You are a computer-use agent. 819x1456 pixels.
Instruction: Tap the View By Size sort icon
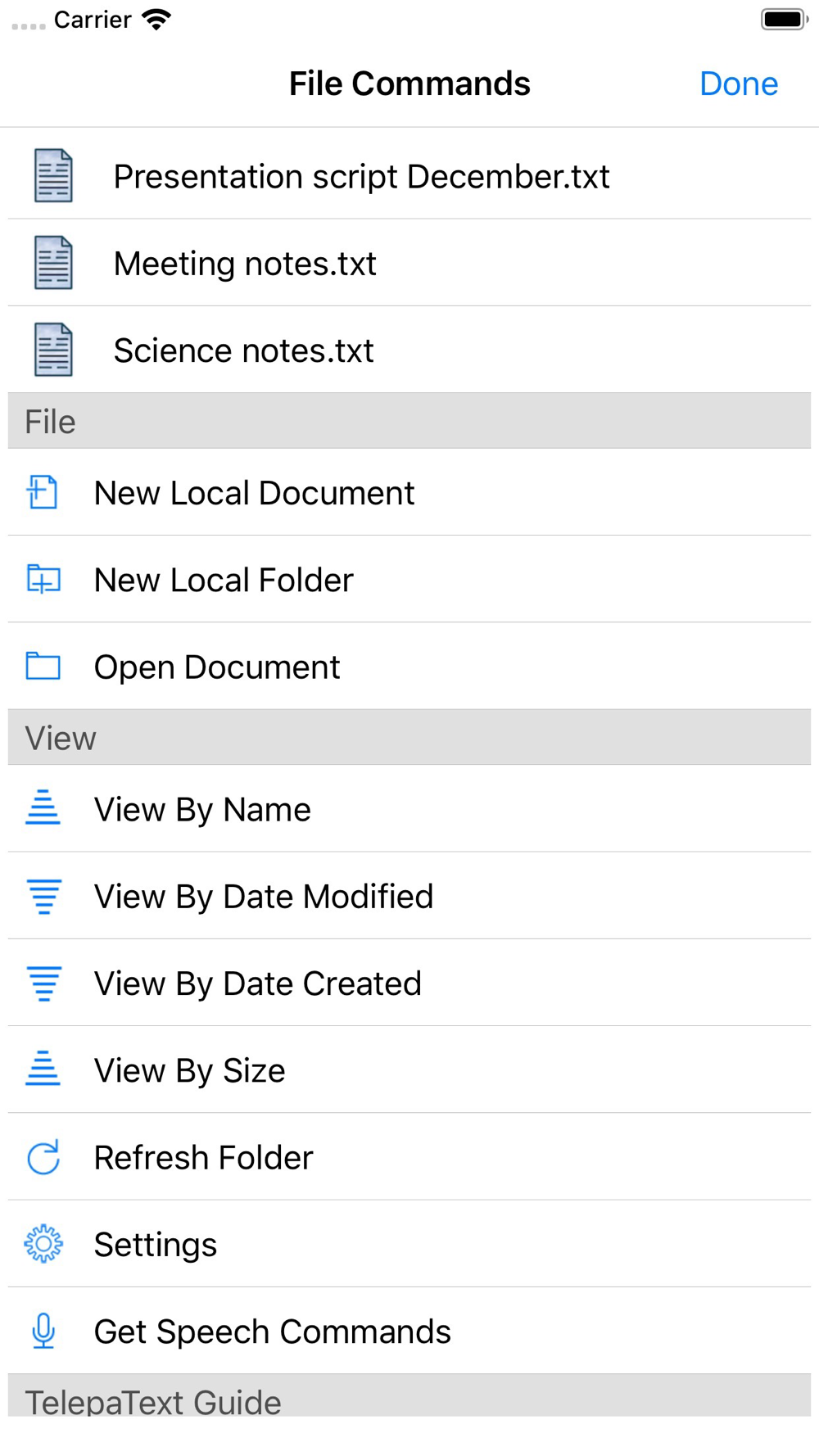click(x=43, y=1069)
